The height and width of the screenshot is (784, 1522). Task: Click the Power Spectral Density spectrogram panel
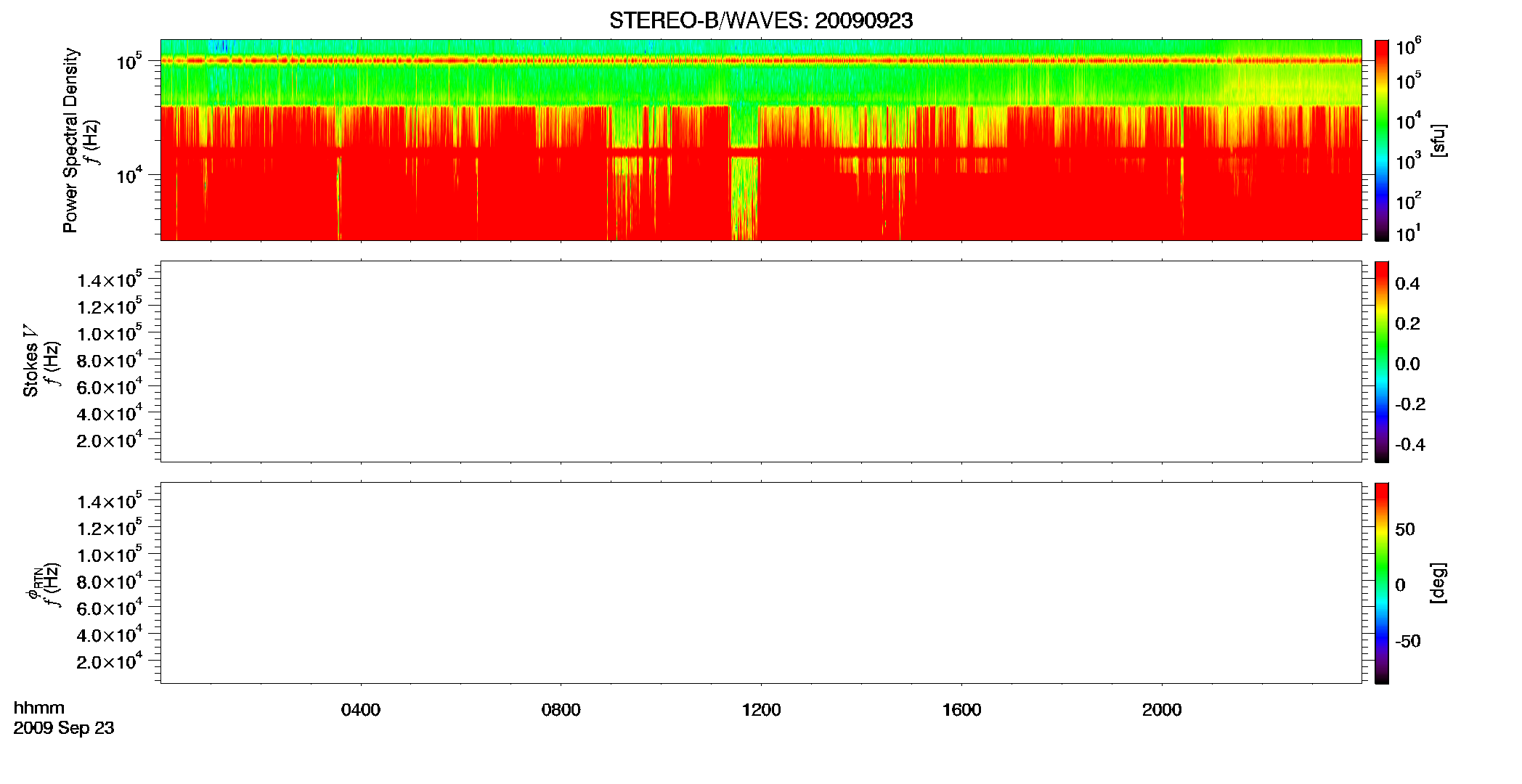760,139
